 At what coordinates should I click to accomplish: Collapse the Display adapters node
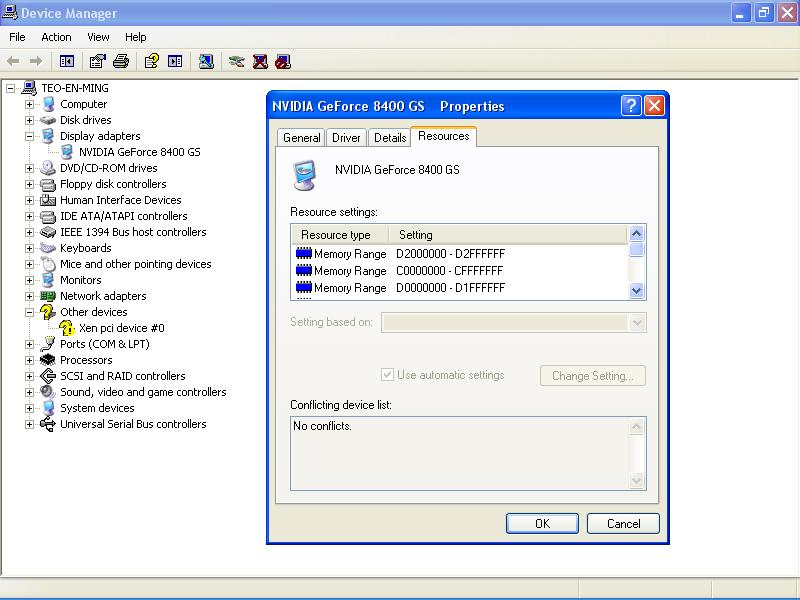coord(30,136)
